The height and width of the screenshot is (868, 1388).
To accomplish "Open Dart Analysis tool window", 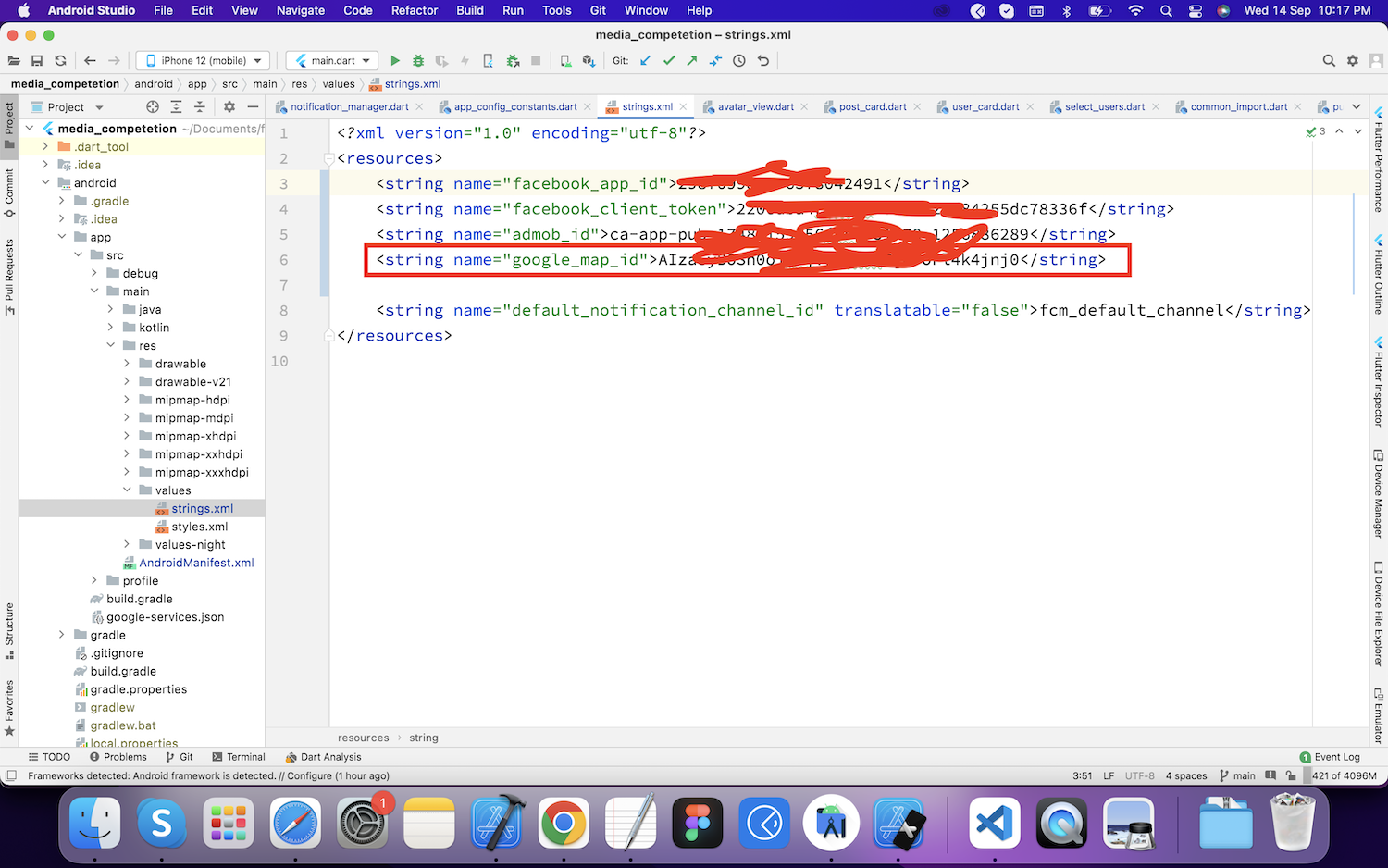I will click(x=323, y=757).
